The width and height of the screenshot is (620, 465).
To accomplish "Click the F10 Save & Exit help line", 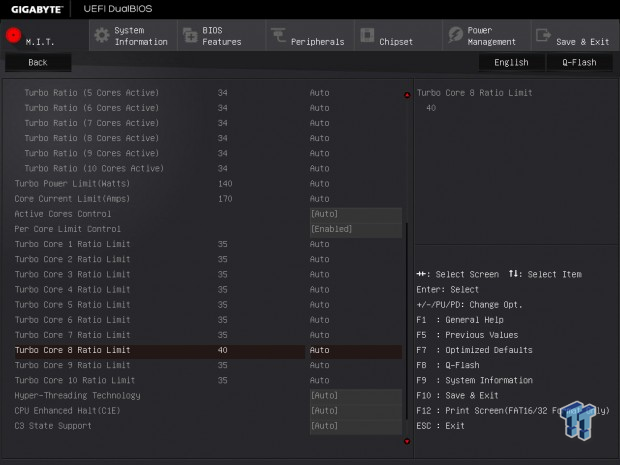I will point(457,395).
